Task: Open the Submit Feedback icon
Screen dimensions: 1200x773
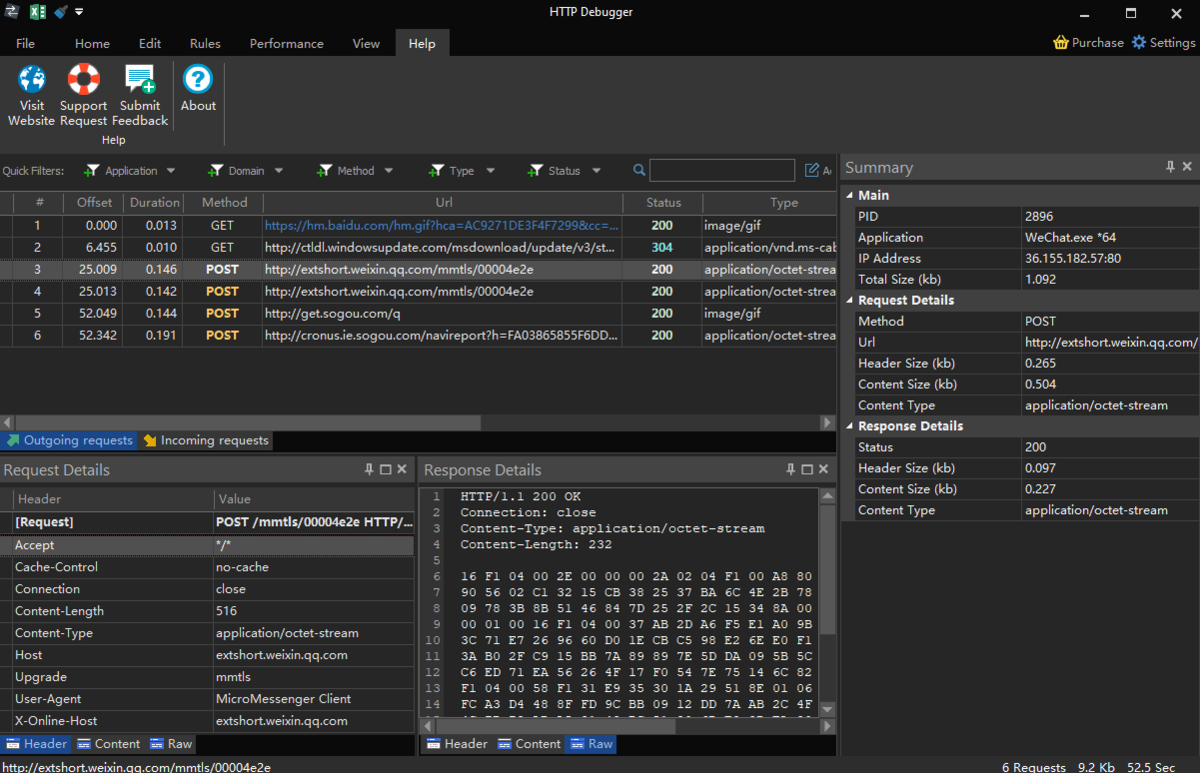Action: coord(139,79)
